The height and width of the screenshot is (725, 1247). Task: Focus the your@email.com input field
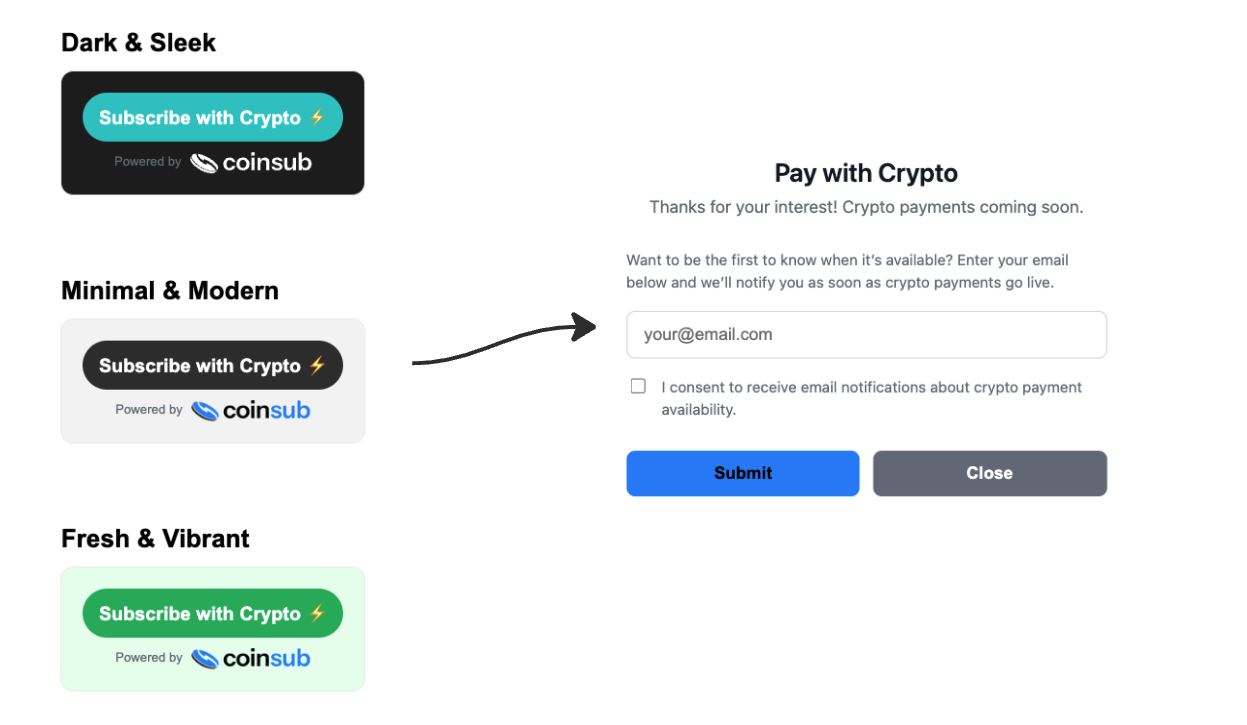pos(866,335)
